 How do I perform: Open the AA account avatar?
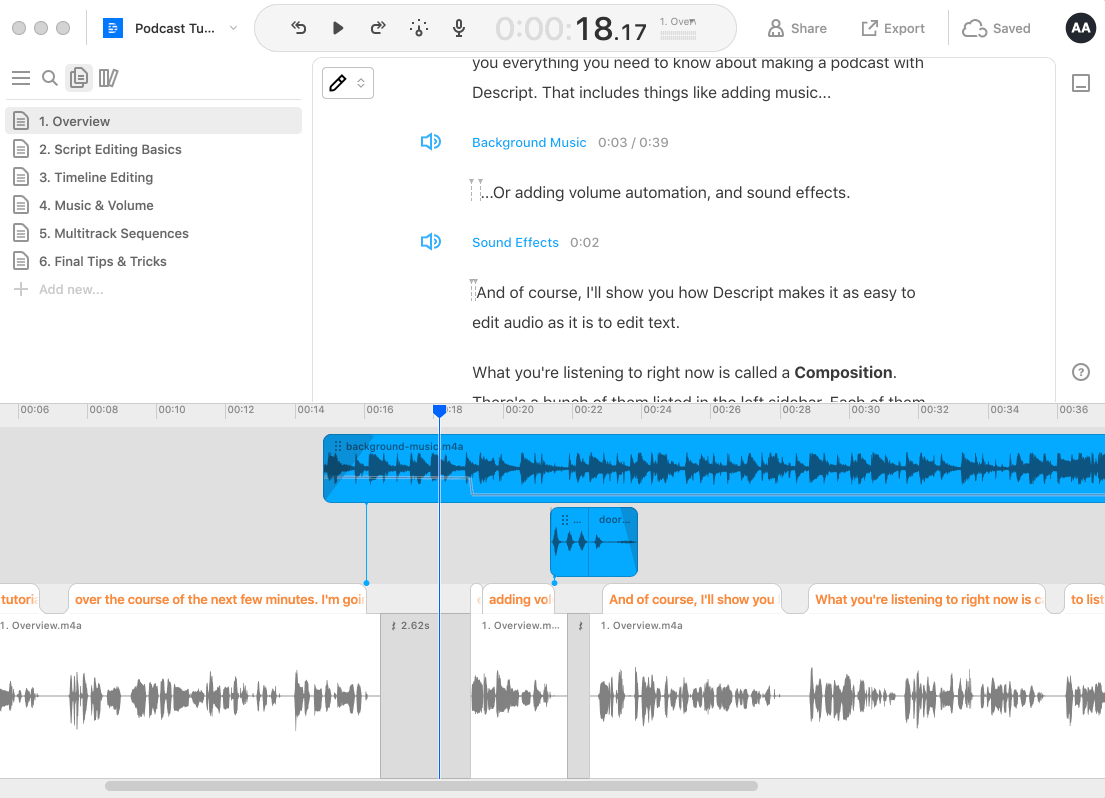(x=1080, y=28)
